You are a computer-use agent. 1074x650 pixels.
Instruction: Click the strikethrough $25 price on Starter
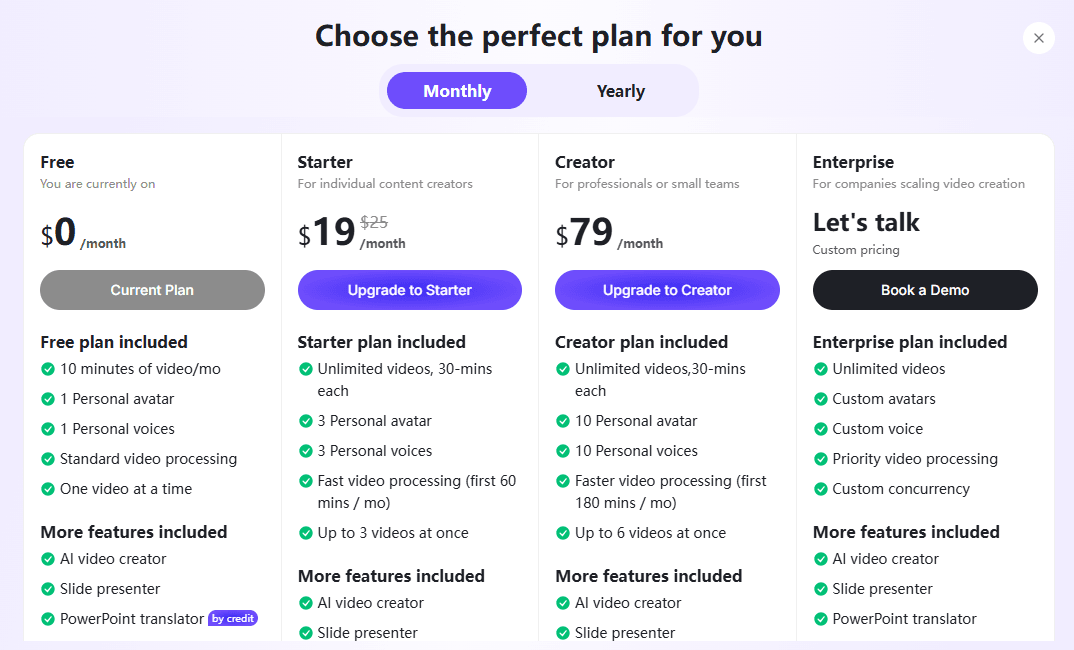tap(374, 223)
